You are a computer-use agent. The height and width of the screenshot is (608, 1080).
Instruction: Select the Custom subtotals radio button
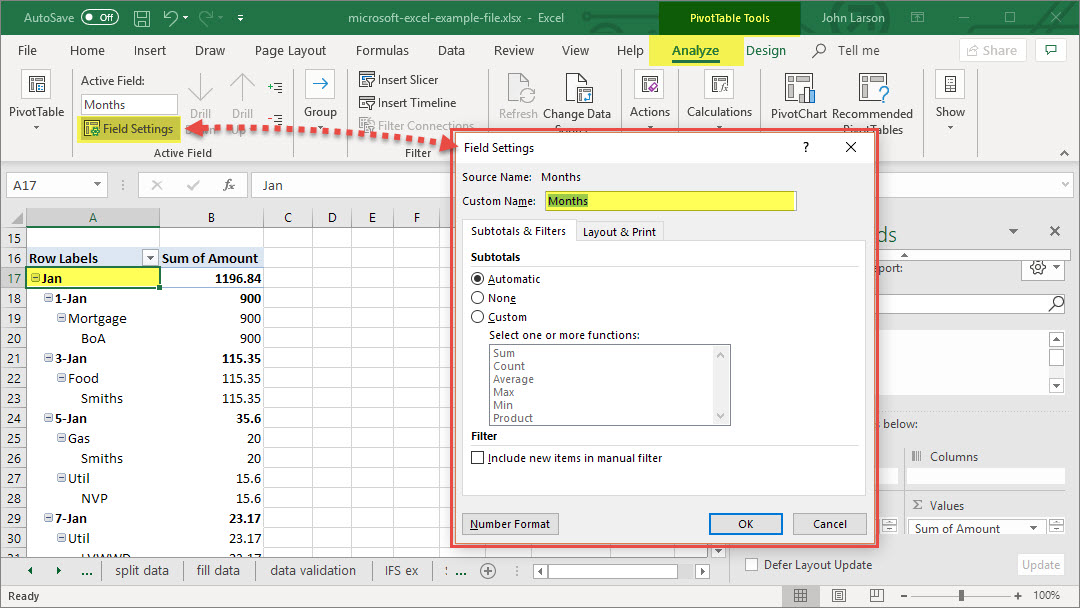pyautogui.click(x=478, y=317)
